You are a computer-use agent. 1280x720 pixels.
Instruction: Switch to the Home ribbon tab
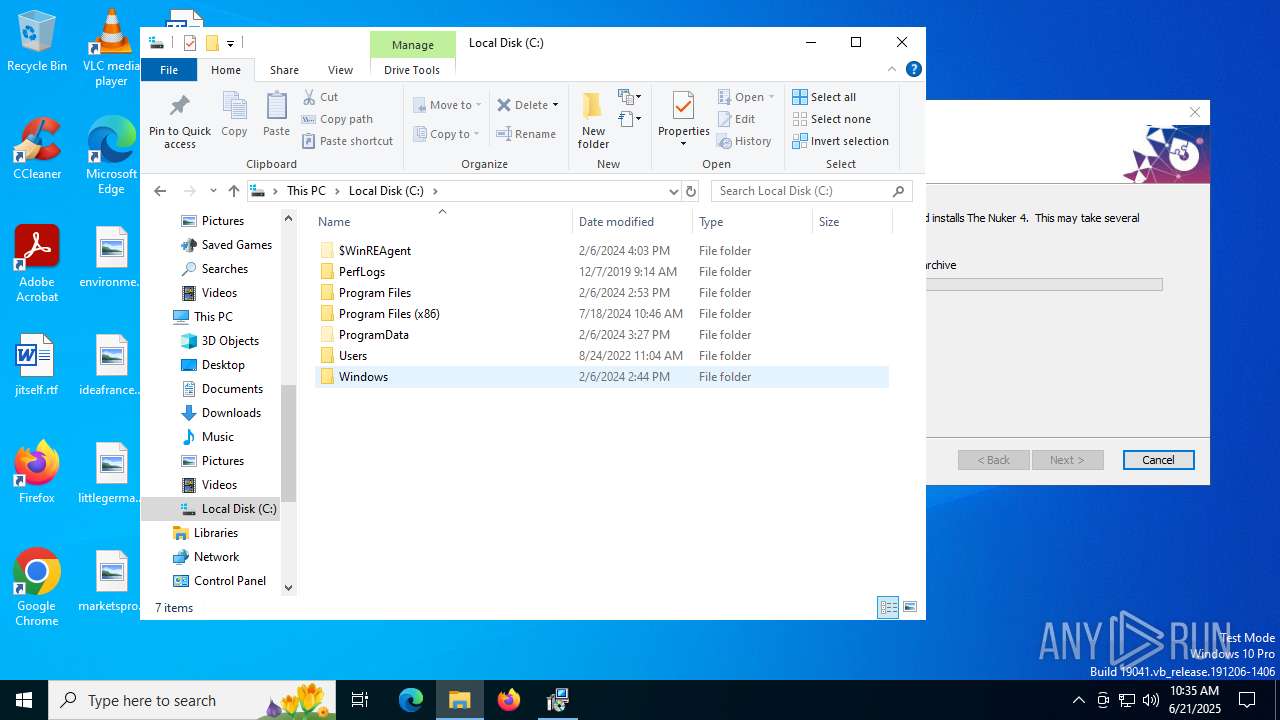[x=226, y=70]
